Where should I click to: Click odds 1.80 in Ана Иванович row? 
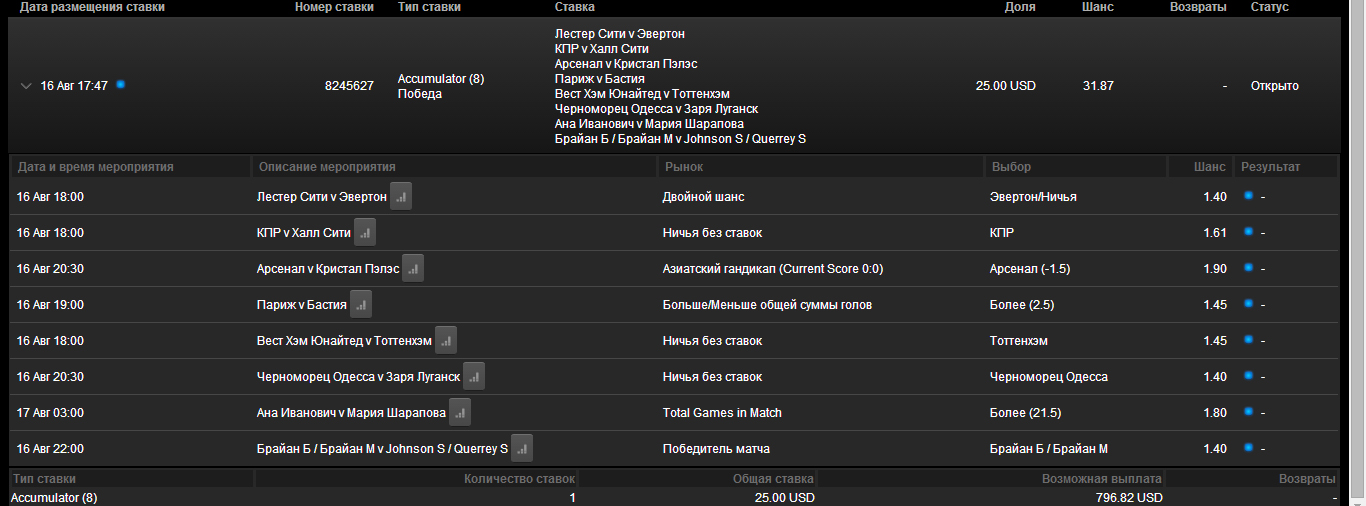coord(1215,413)
